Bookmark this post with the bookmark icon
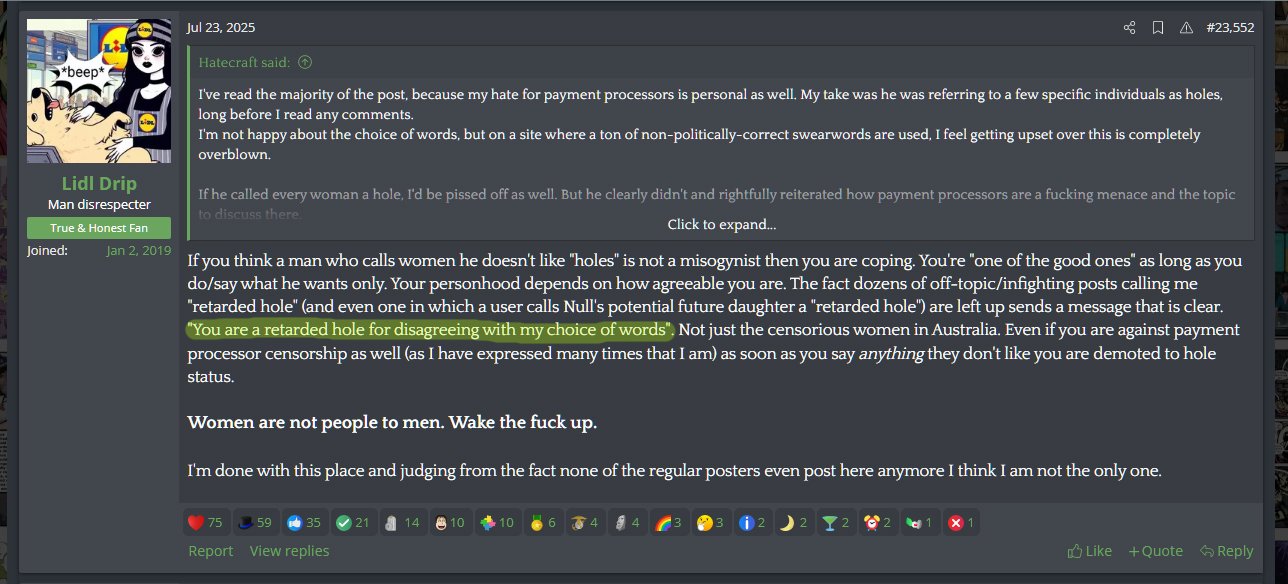 [x=1157, y=28]
